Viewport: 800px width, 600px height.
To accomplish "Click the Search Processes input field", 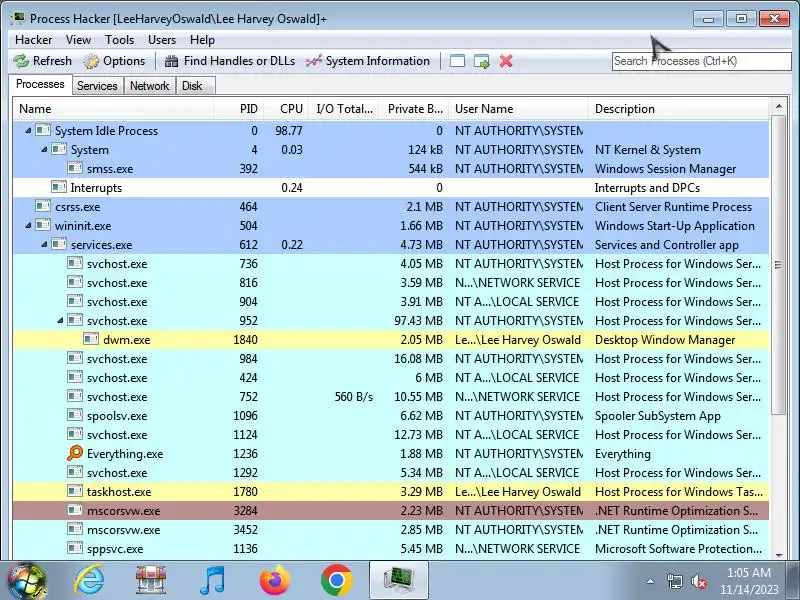I will pyautogui.click(x=702, y=61).
